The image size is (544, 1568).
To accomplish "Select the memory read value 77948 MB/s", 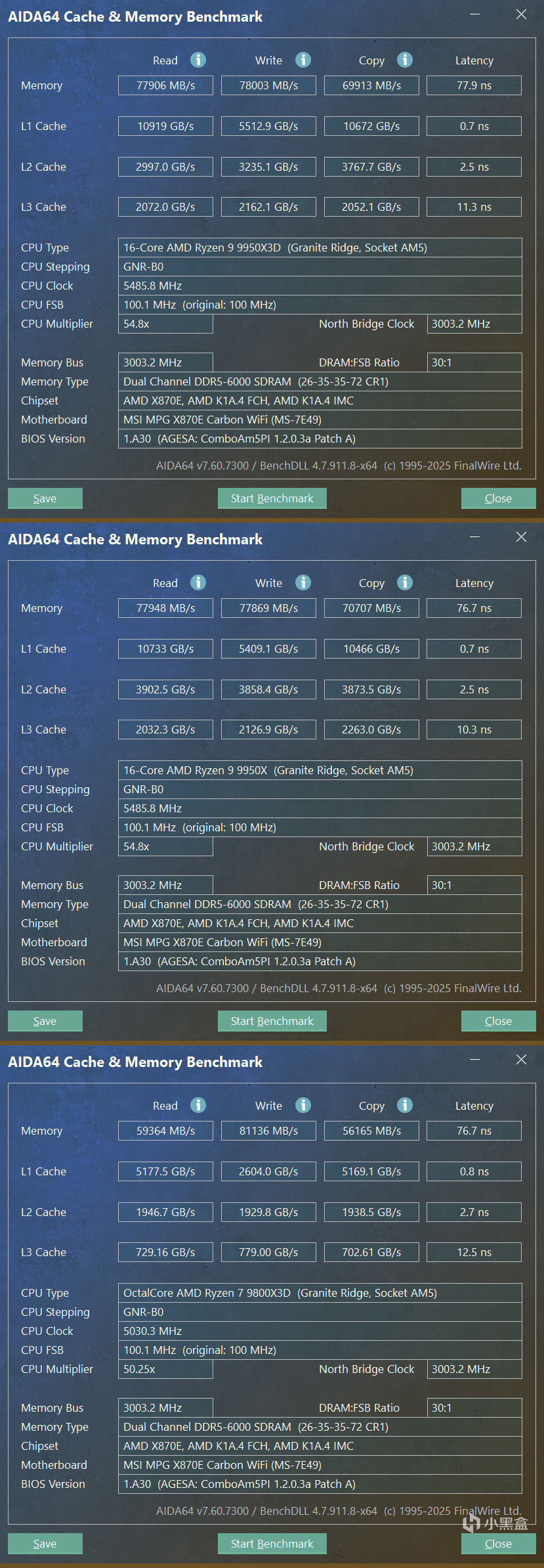I will 165,608.
